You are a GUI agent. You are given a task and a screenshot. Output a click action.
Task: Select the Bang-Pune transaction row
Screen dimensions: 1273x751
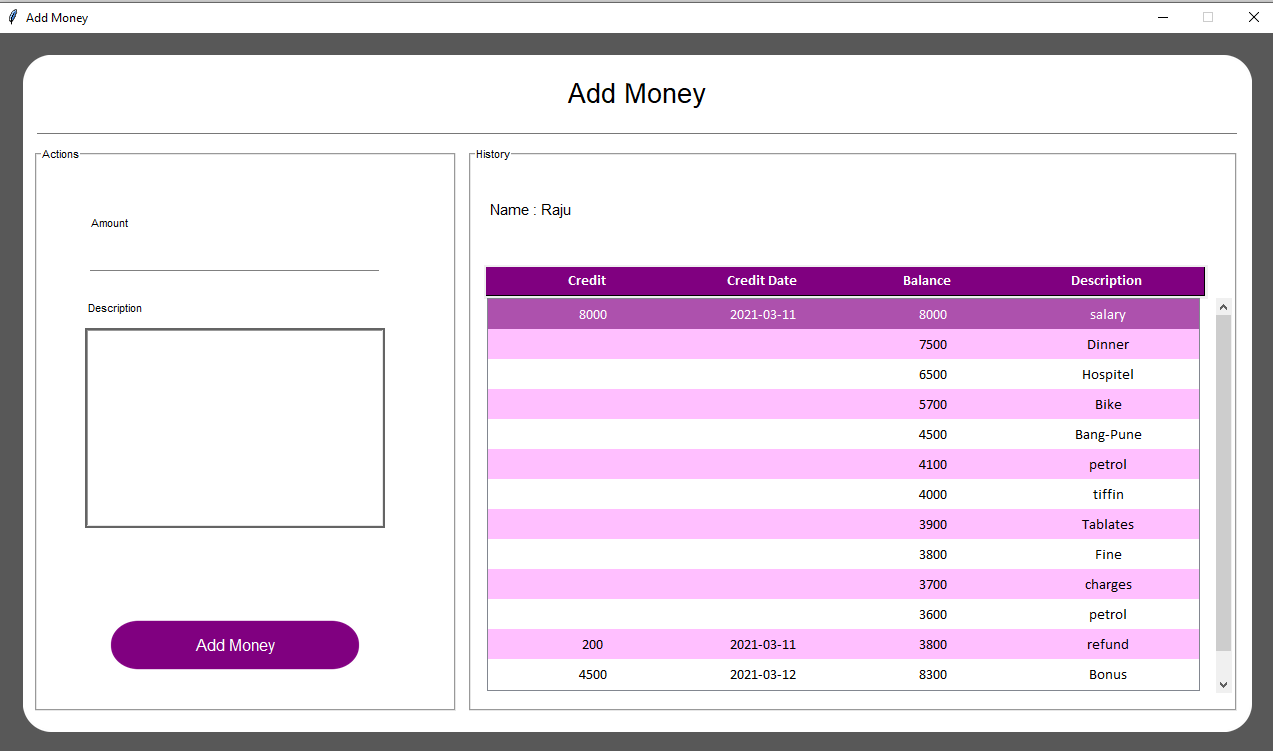coord(842,434)
